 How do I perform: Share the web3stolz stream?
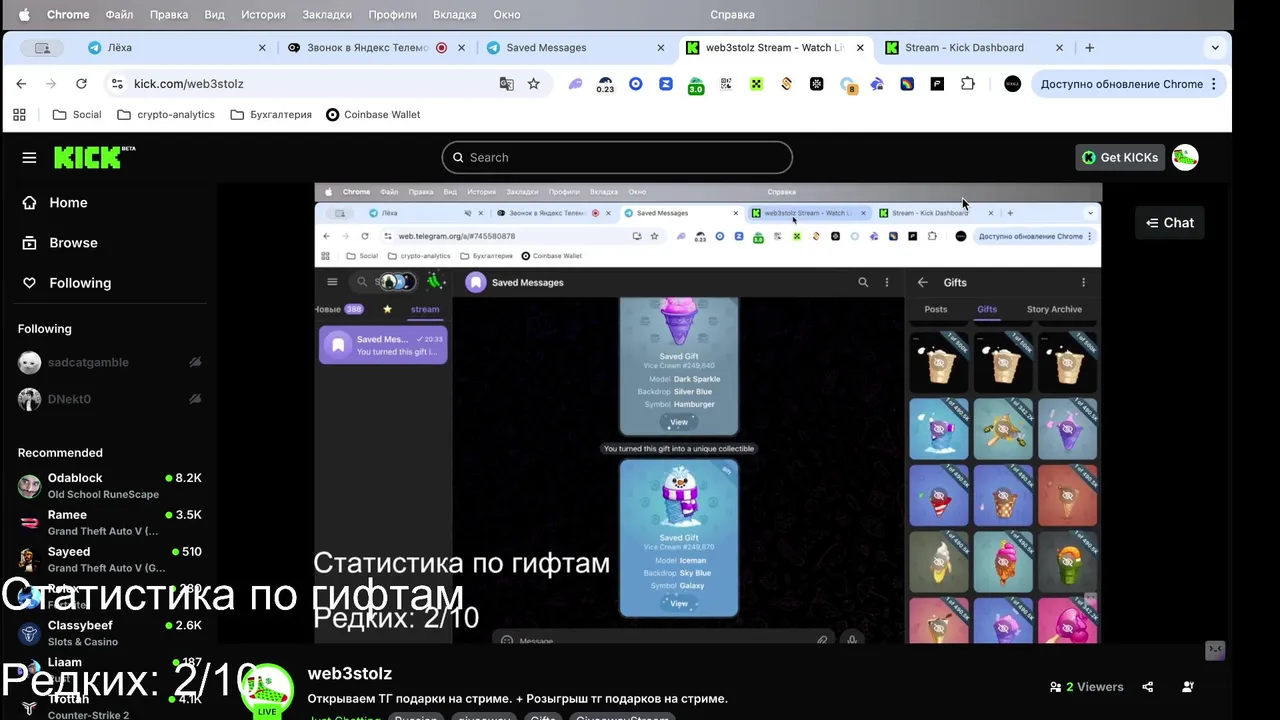1148,687
